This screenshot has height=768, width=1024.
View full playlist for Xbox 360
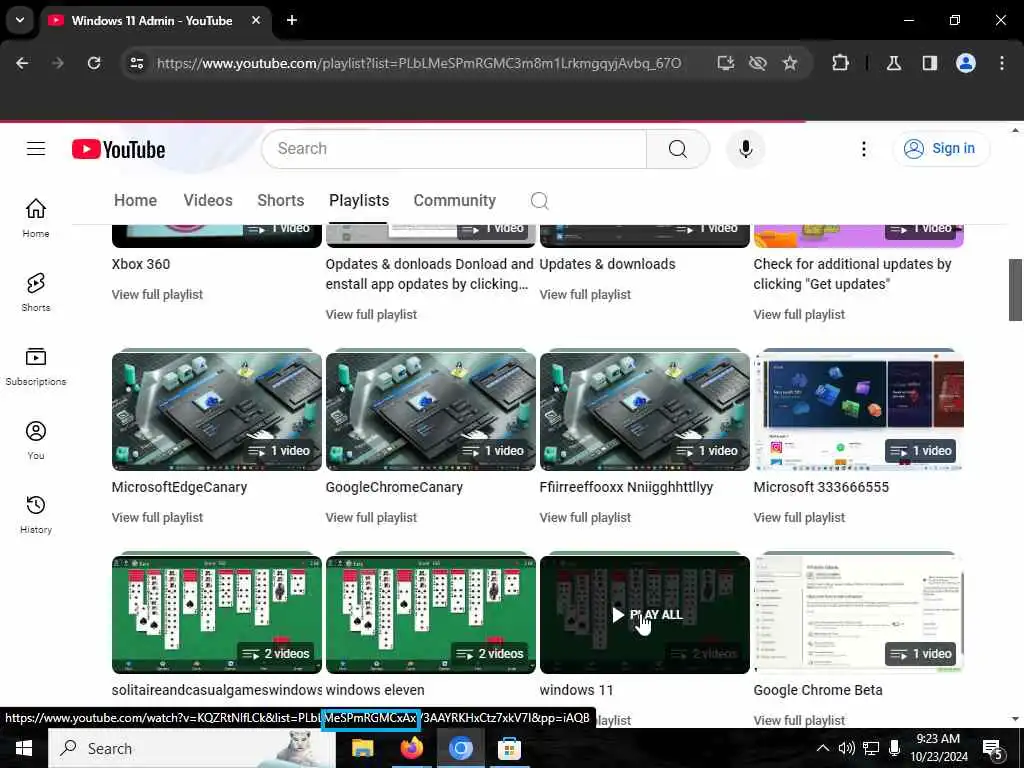[x=157, y=295]
